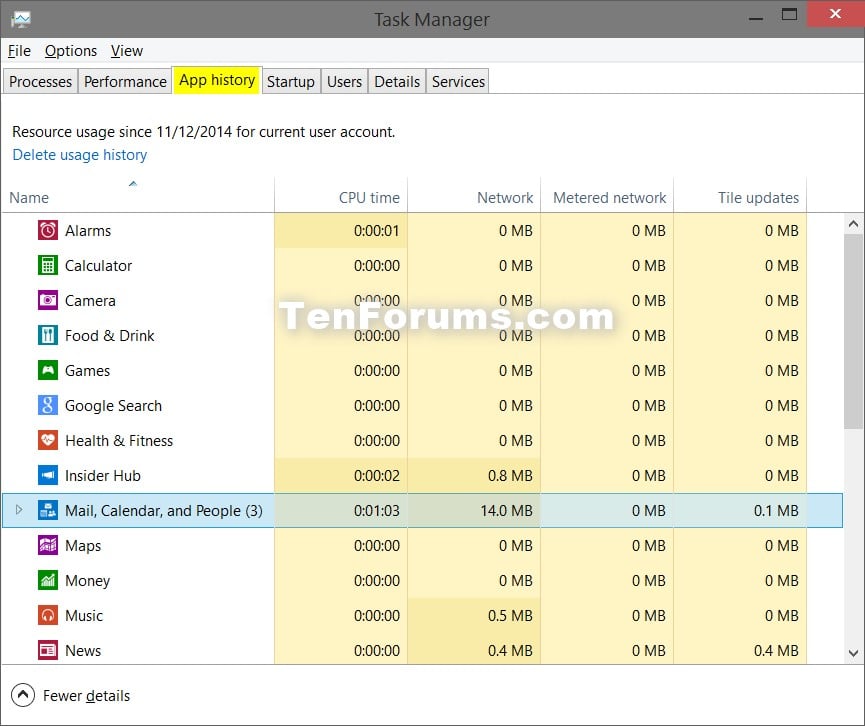This screenshot has height=726, width=865.
Task: Select the Alarms row name
Action: pyautogui.click(x=88, y=231)
